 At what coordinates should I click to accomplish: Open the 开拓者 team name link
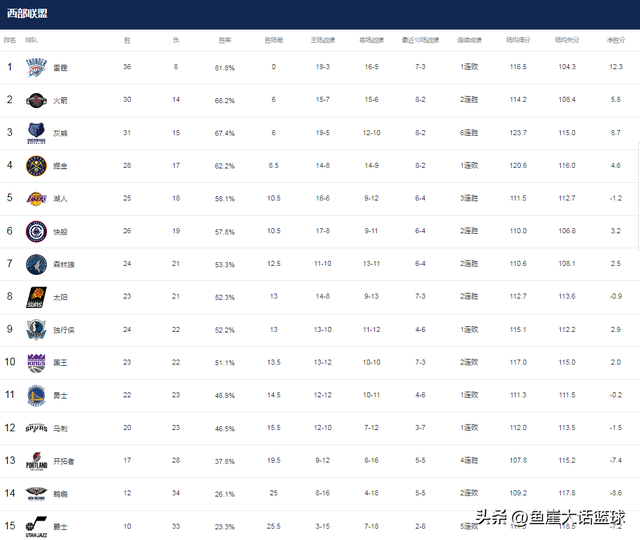click(64, 462)
